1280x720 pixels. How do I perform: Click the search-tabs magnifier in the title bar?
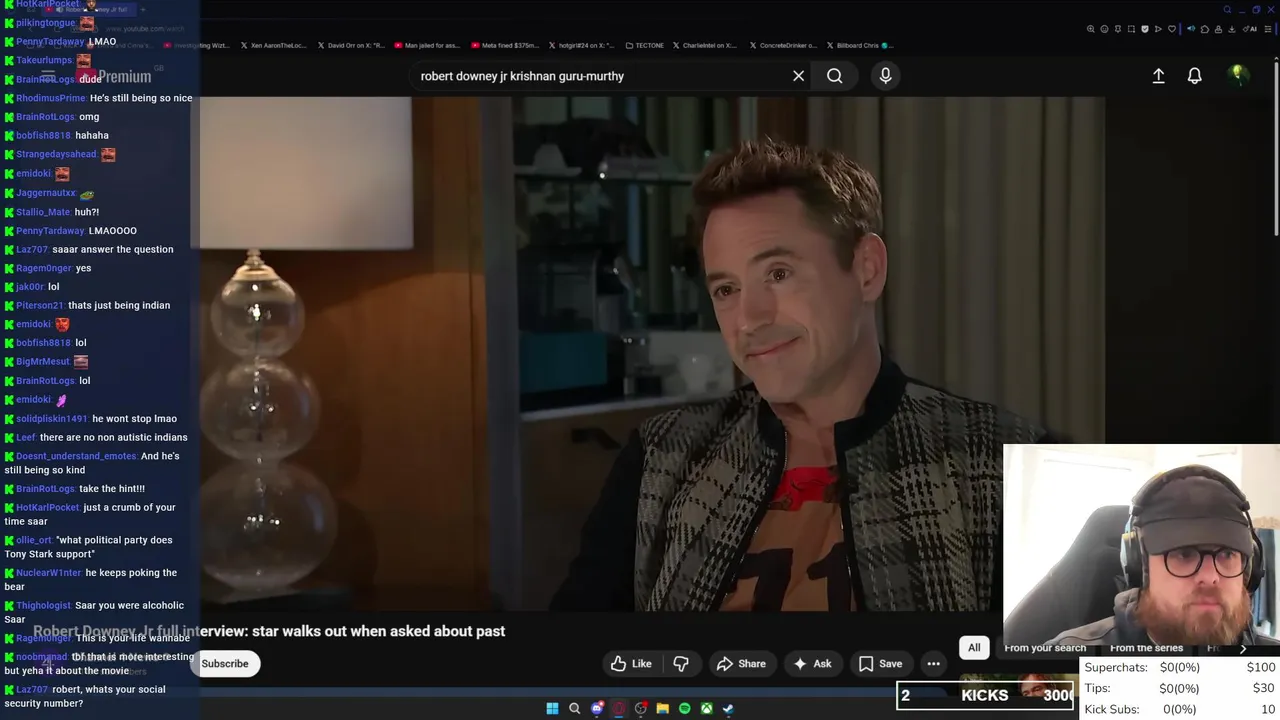(1227, 10)
